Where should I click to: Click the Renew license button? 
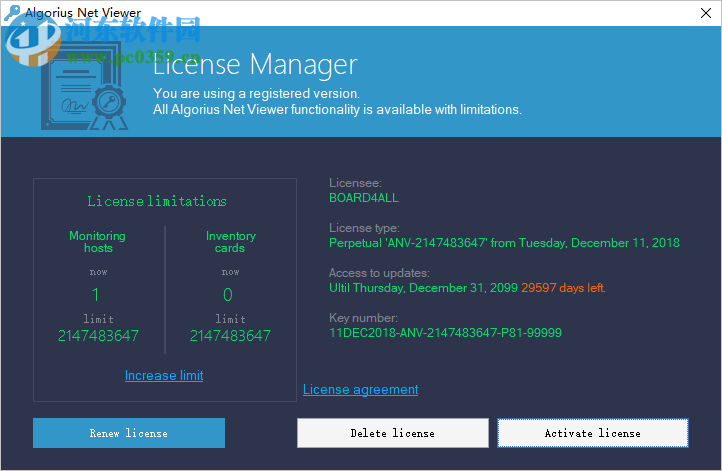[129, 433]
